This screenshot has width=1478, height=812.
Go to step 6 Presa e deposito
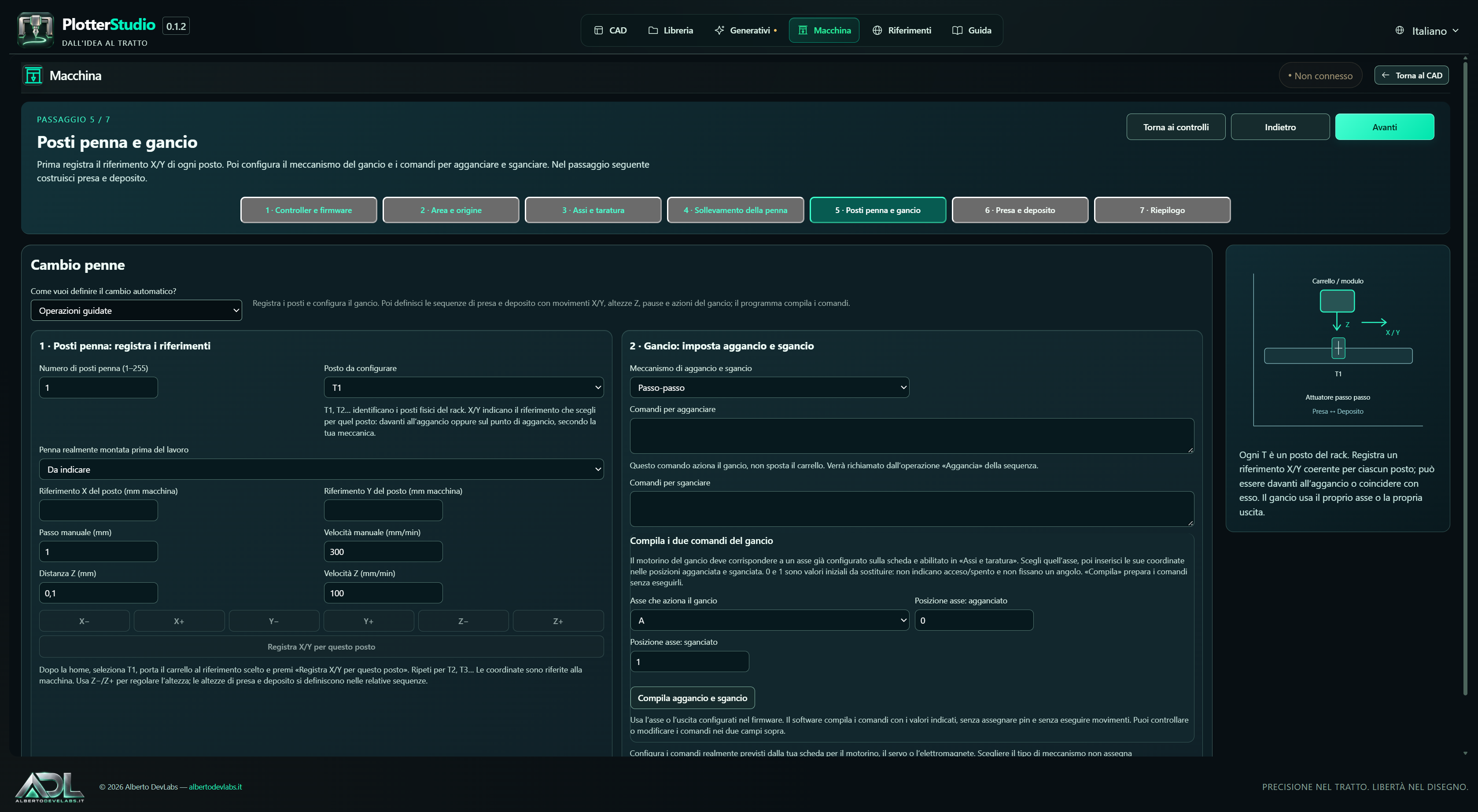point(1020,210)
